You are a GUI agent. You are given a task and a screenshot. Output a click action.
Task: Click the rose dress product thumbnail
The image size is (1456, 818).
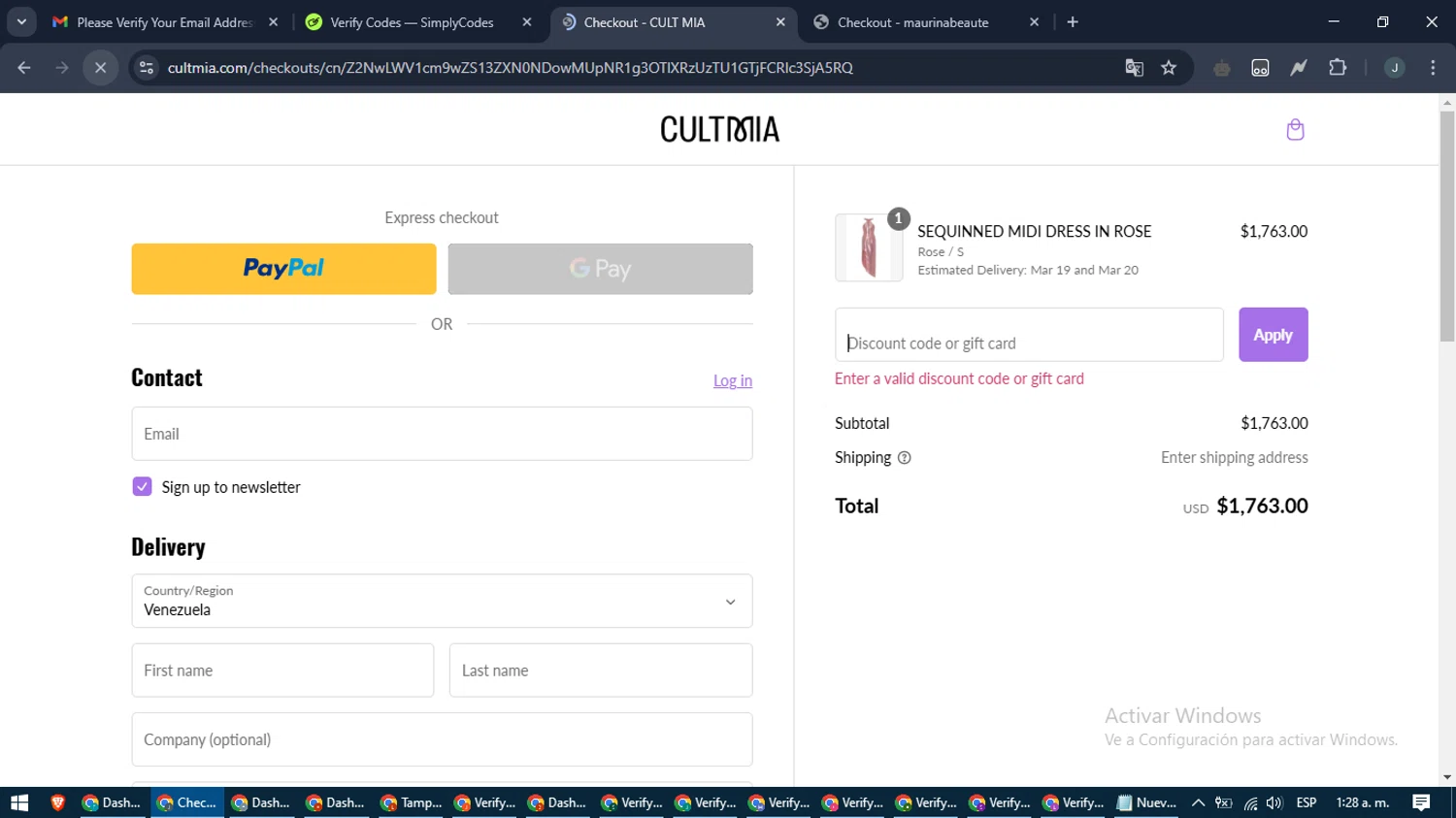click(869, 247)
